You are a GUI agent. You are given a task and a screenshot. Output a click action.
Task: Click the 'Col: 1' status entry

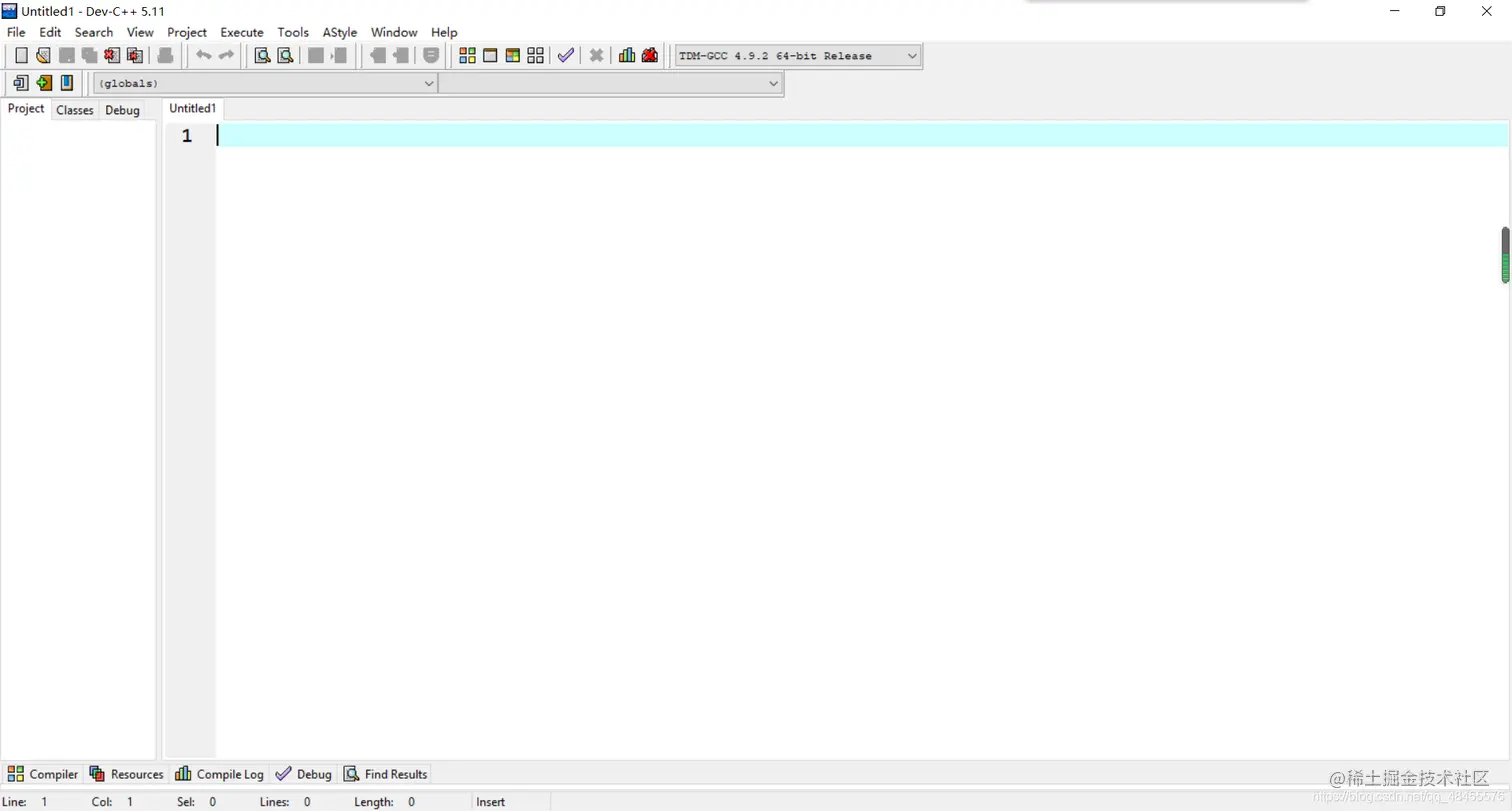pyautogui.click(x=112, y=802)
